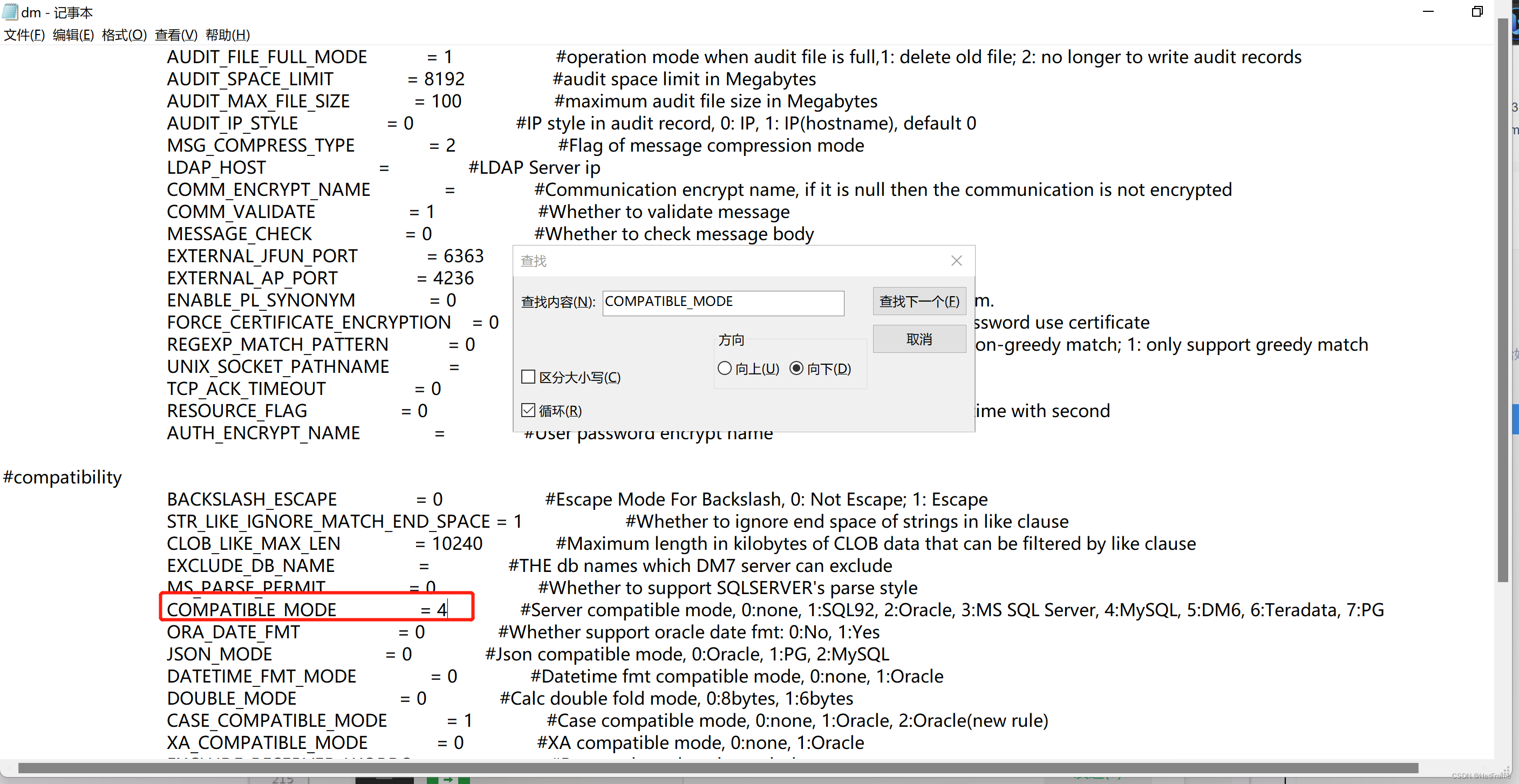The height and width of the screenshot is (784, 1519).
Task: Enable the 区分大小写(C) checkbox
Action: tap(528, 377)
